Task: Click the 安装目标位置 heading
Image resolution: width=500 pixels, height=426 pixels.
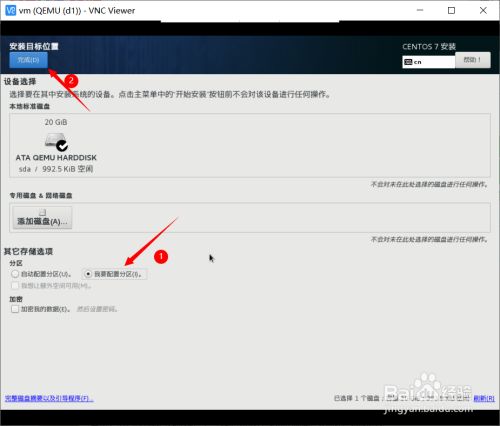Action: click(34, 46)
